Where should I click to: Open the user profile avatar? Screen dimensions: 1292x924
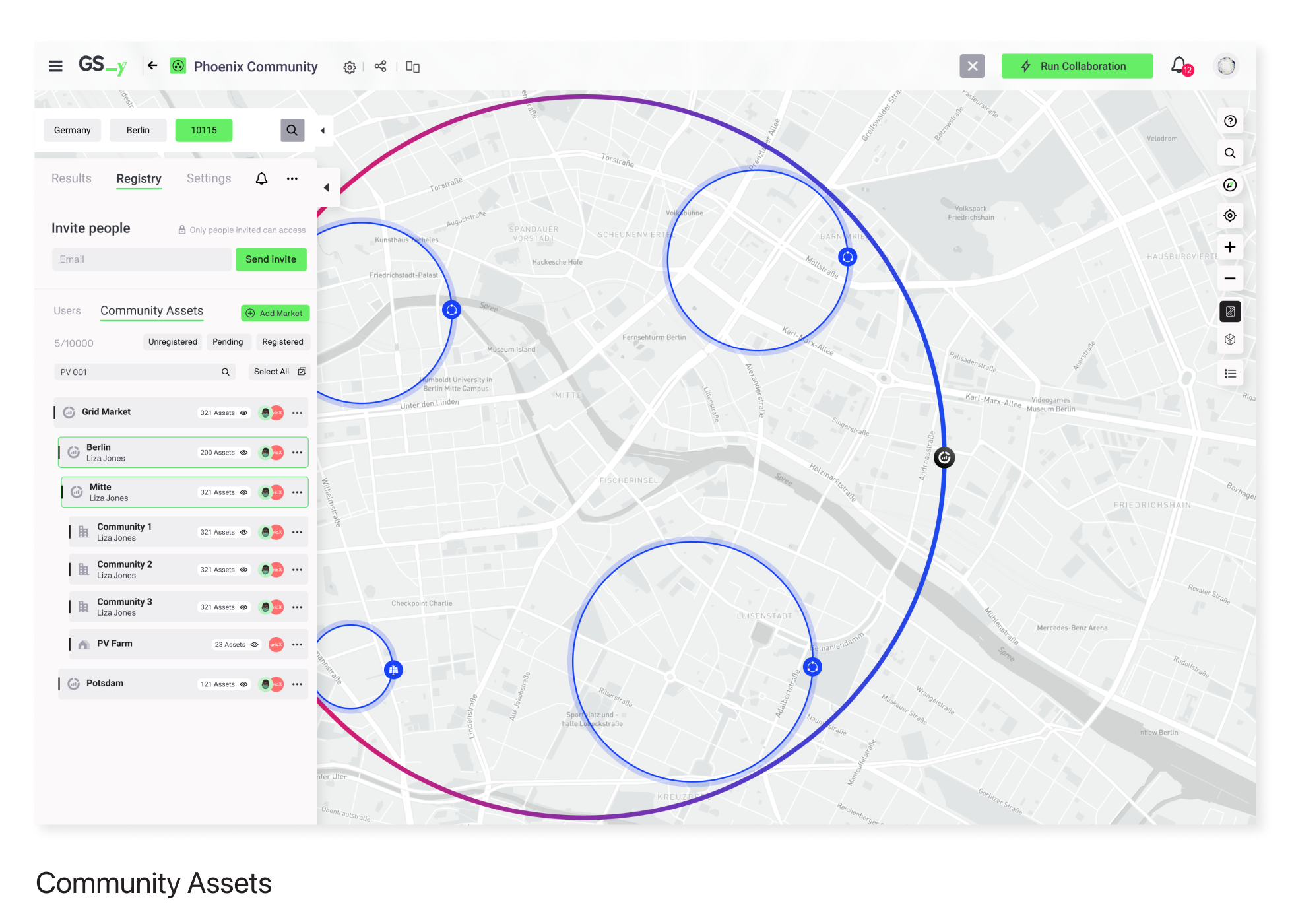pos(1226,66)
